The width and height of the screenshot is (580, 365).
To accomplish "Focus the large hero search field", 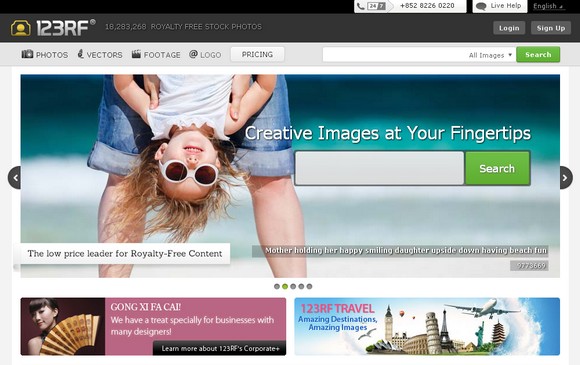I will (380, 168).
